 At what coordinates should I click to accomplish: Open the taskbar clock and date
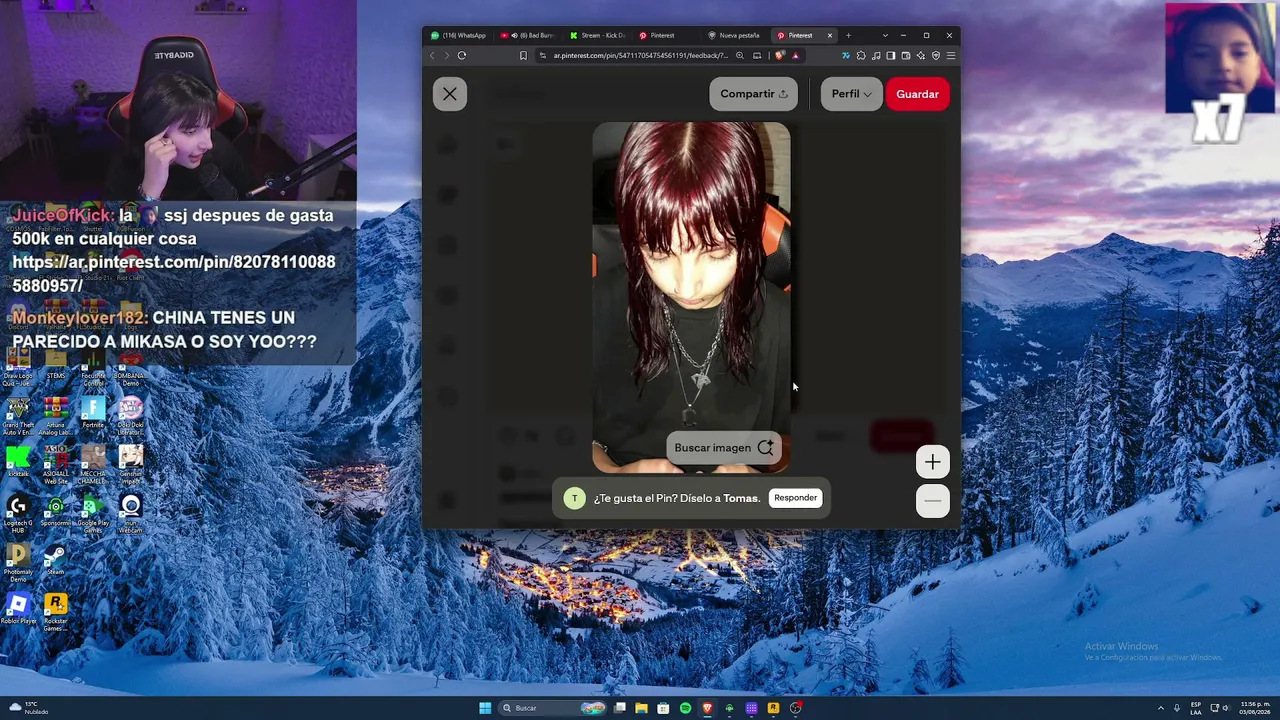pos(1255,708)
